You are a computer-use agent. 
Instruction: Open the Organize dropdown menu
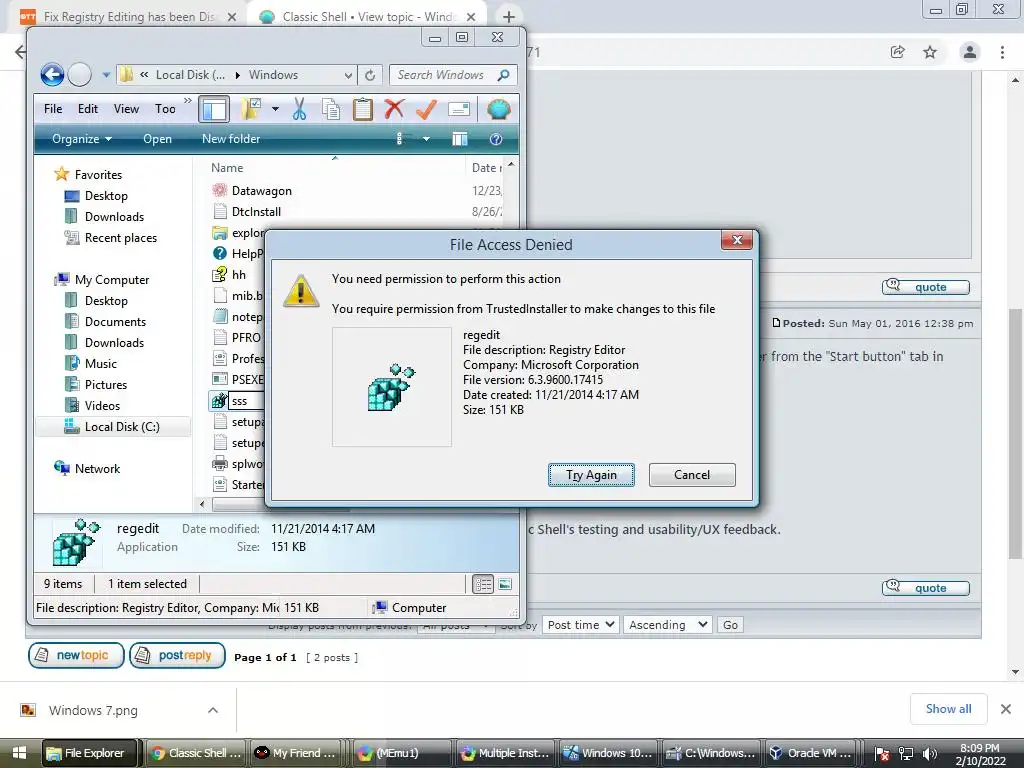click(82, 139)
